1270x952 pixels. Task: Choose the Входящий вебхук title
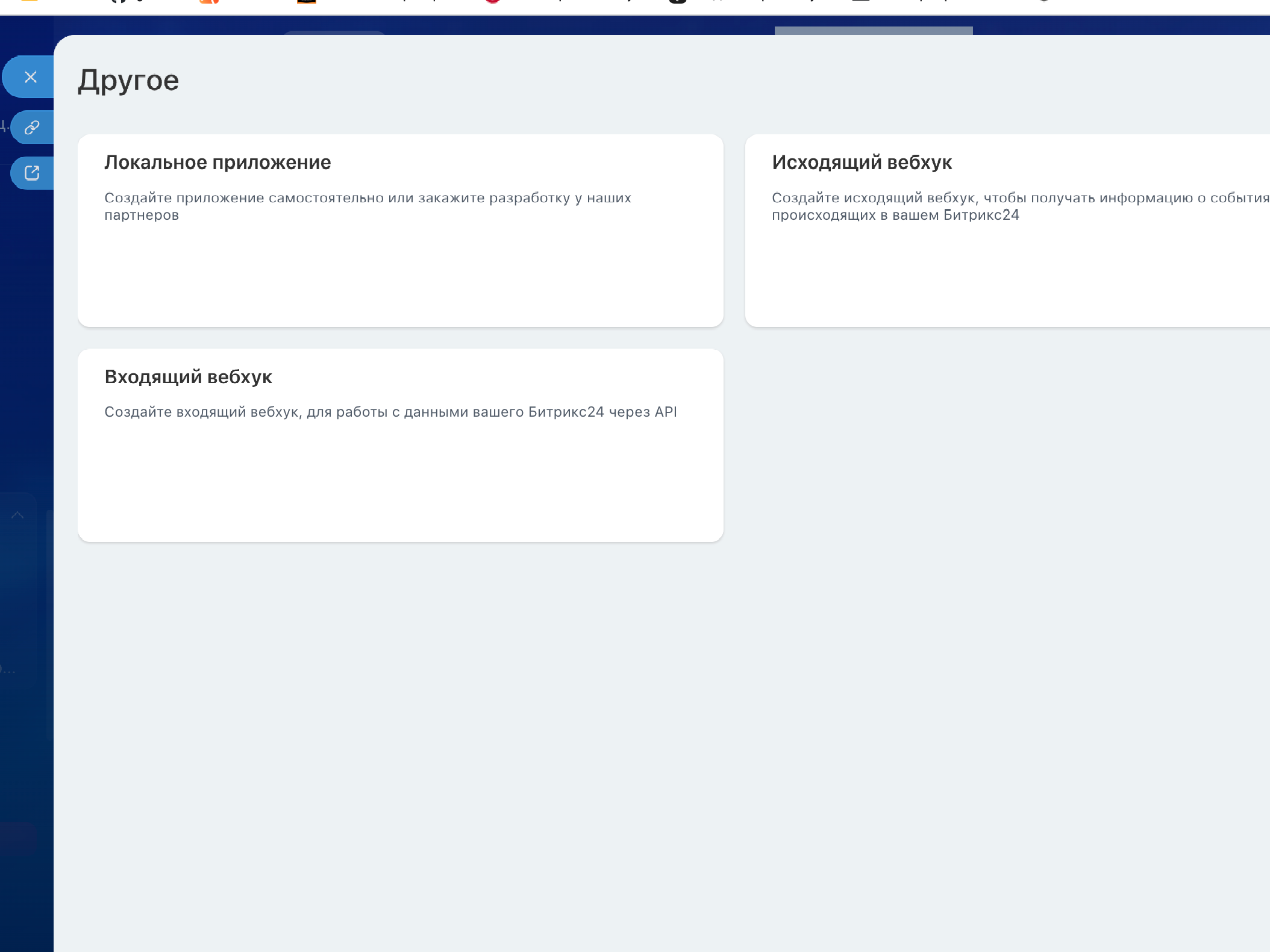point(188,377)
